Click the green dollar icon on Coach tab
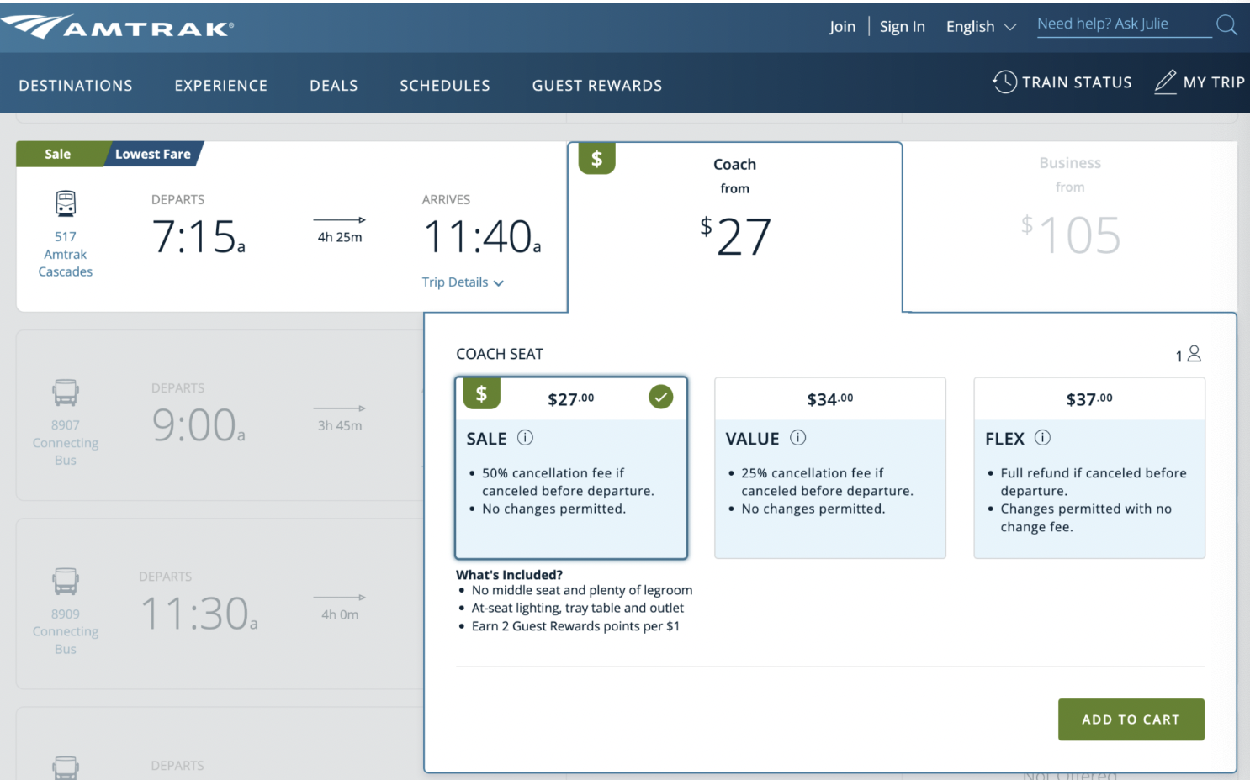 (597, 159)
